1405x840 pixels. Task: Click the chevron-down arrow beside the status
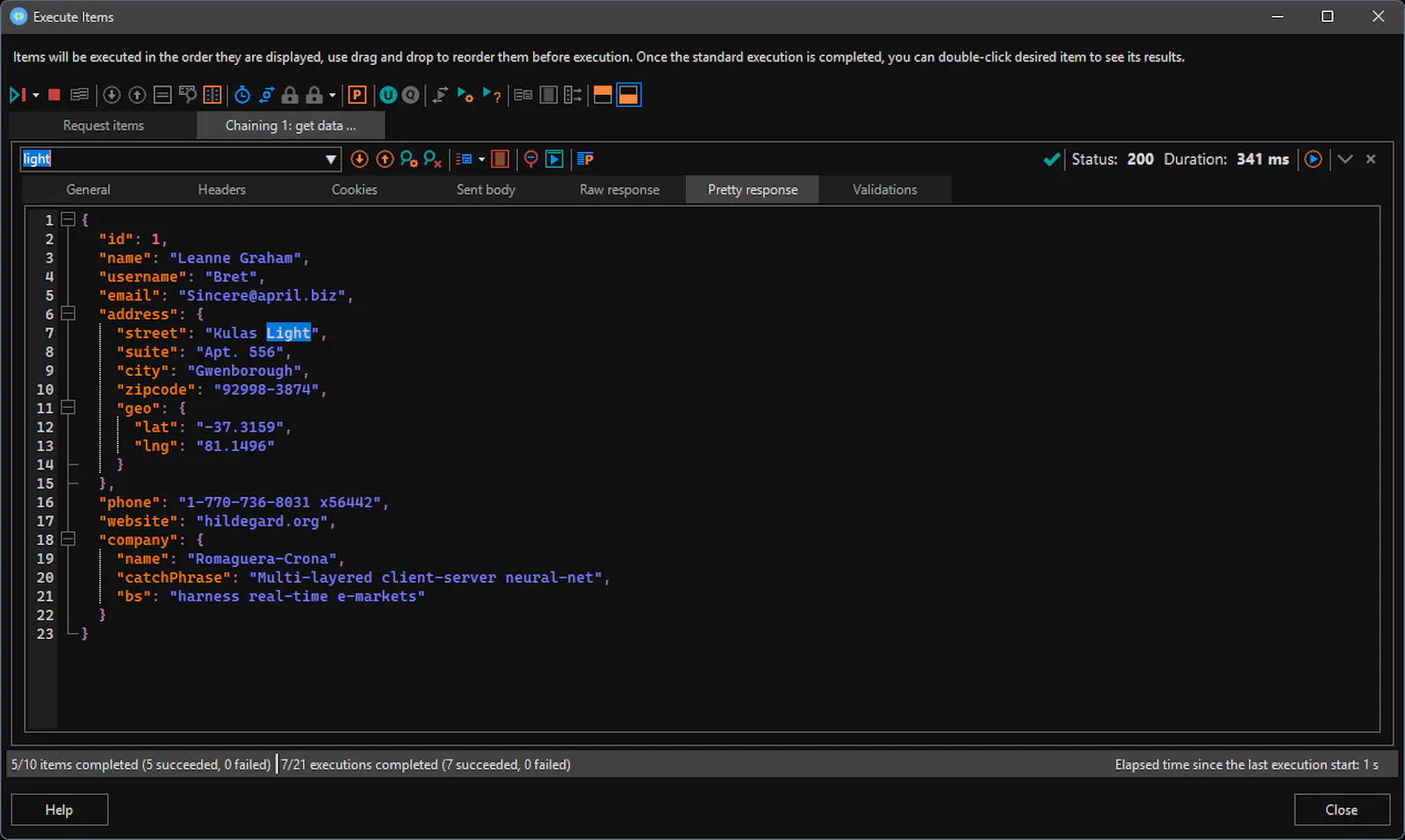tap(1345, 159)
